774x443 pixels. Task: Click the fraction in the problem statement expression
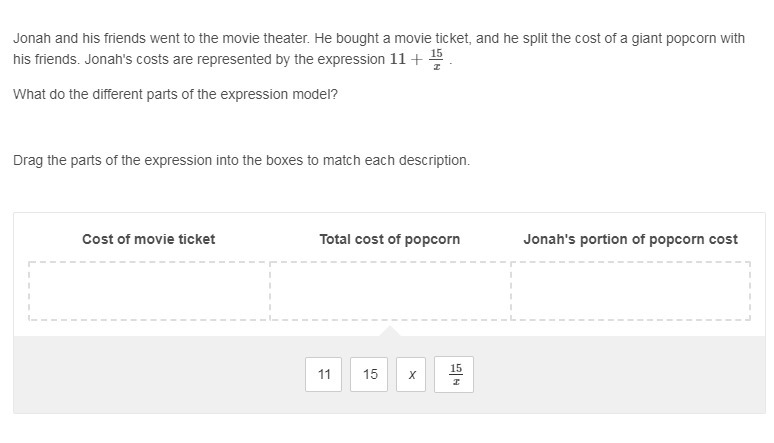[435, 59]
